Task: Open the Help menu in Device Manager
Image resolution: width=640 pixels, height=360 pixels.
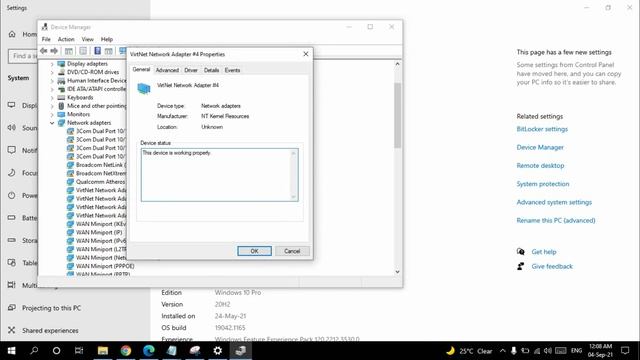Action: pyautogui.click(x=107, y=39)
